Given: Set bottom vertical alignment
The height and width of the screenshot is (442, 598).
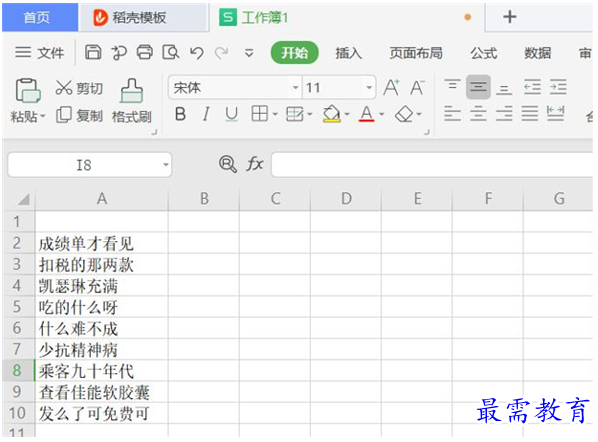Looking at the screenshot, I should coord(504,90).
